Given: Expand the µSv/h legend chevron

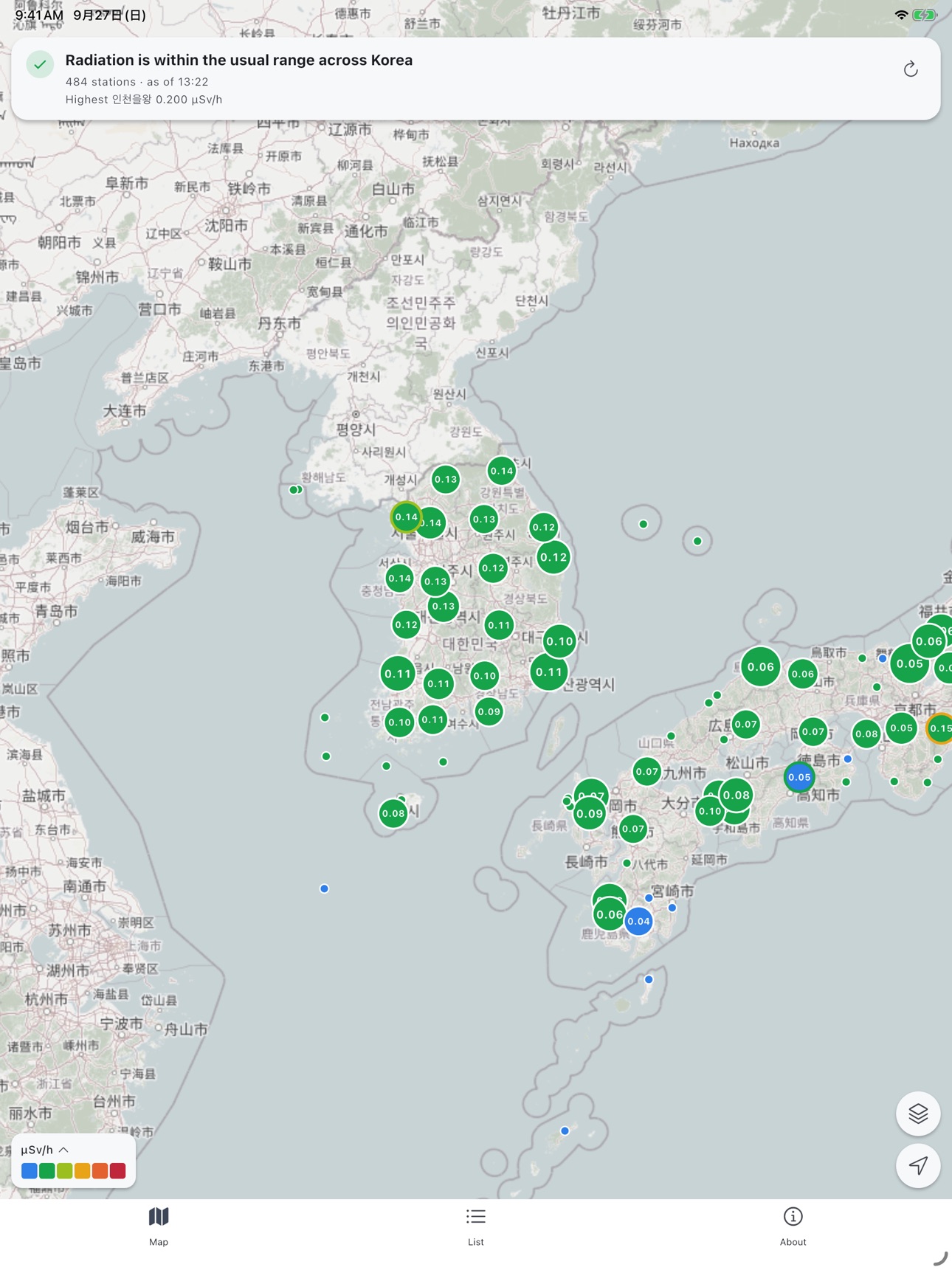Looking at the screenshot, I should point(63,1150).
